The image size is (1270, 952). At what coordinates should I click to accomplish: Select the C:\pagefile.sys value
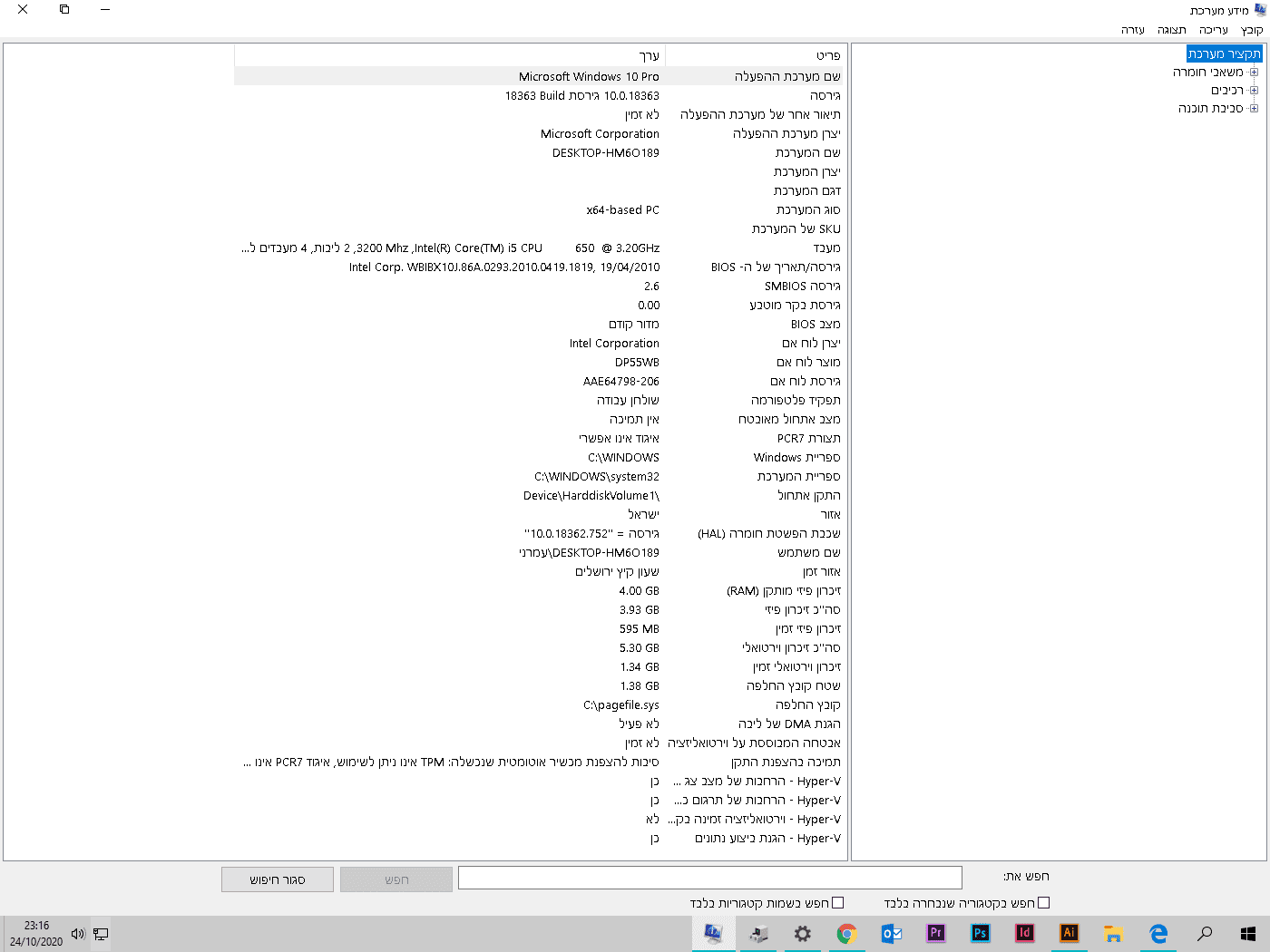coord(621,704)
